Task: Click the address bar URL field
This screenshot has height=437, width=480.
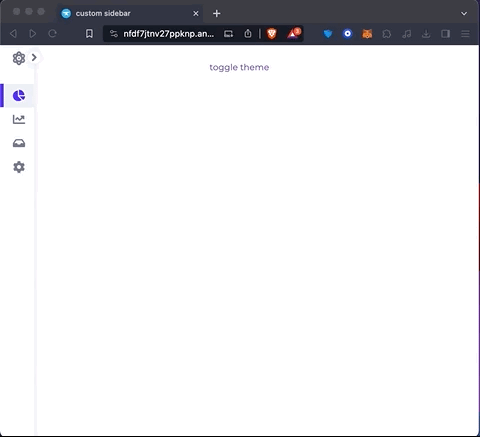Action: click(168, 34)
